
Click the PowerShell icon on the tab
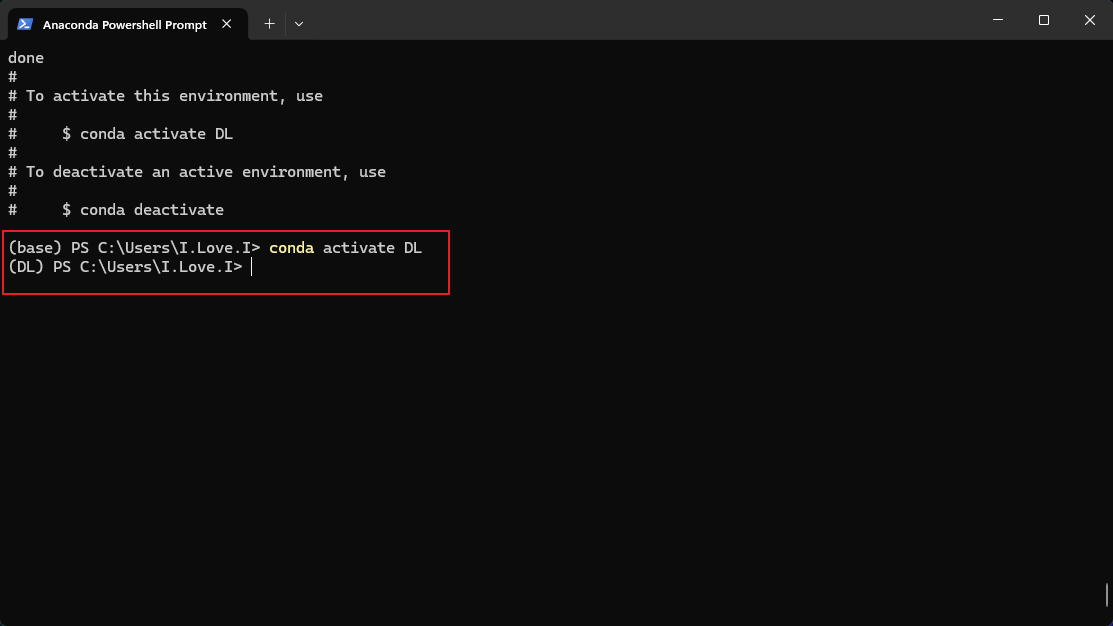point(25,24)
